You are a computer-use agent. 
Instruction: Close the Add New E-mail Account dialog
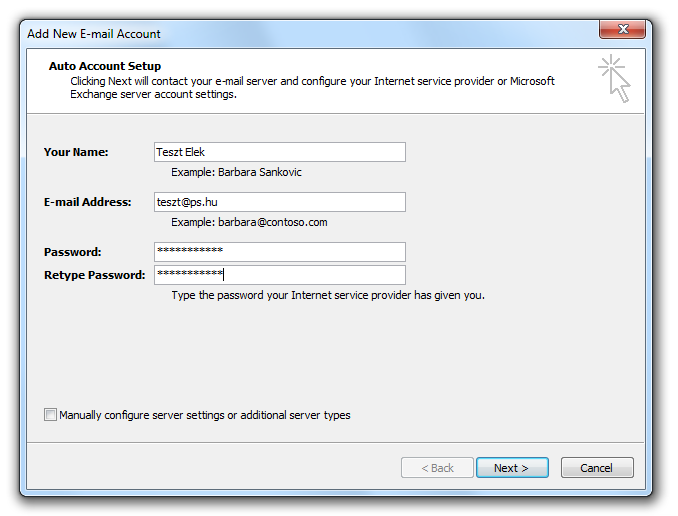(623, 29)
